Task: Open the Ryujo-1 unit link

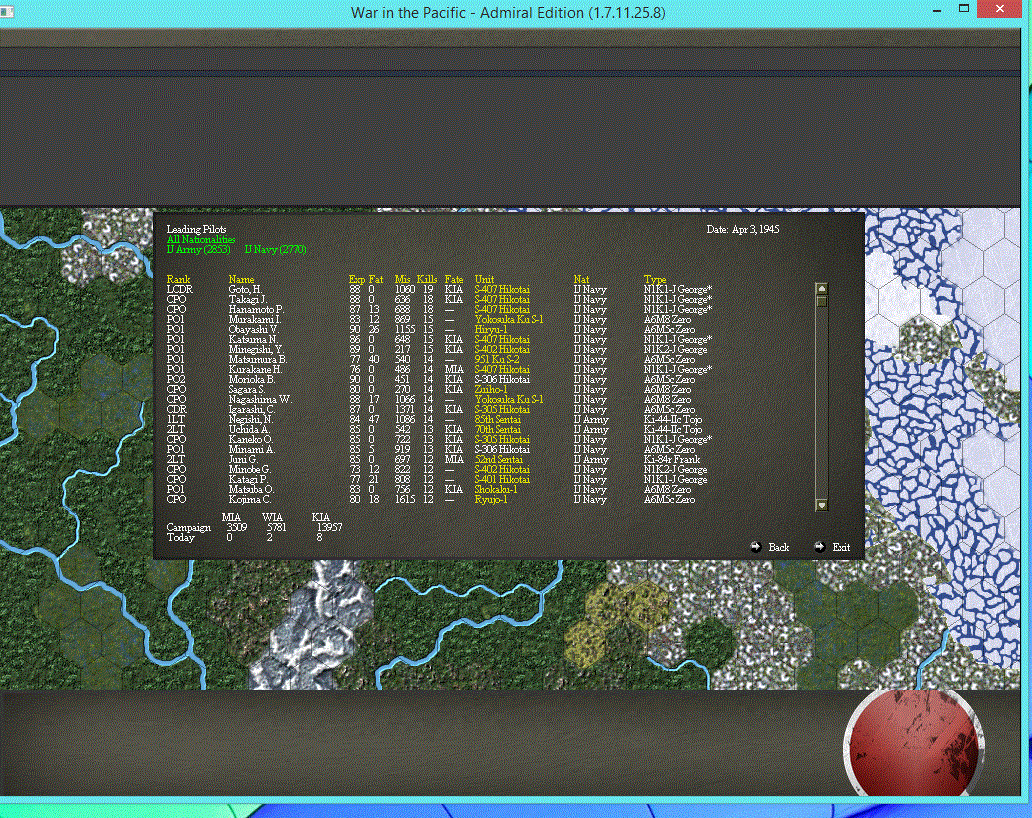Action: coord(490,499)
